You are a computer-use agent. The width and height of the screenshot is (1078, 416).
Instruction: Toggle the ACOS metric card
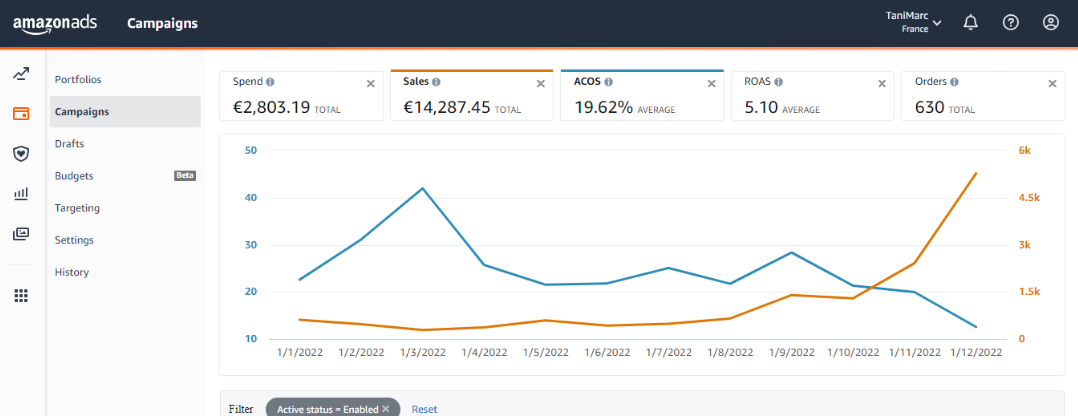point(642,96)
